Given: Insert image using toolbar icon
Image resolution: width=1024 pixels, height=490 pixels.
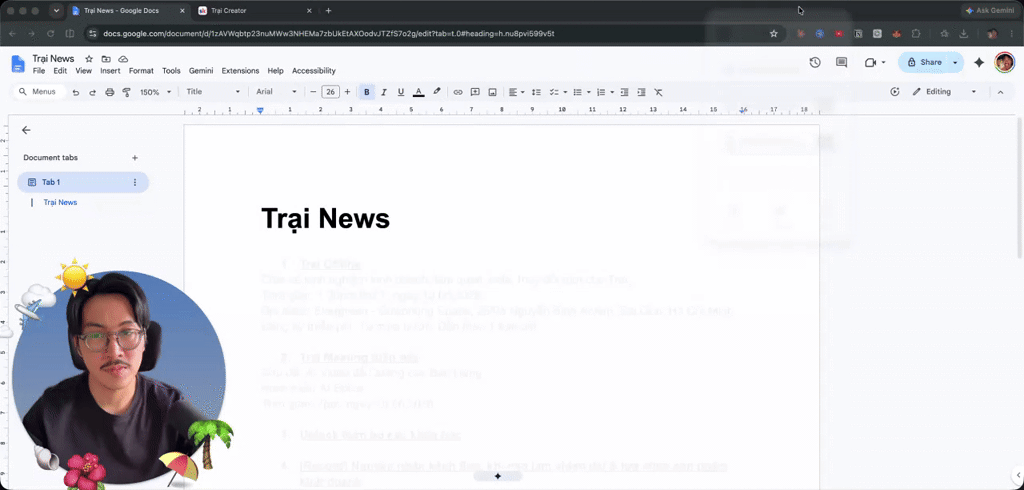Looking at the screenshot, I should click(x=492, y=92).
